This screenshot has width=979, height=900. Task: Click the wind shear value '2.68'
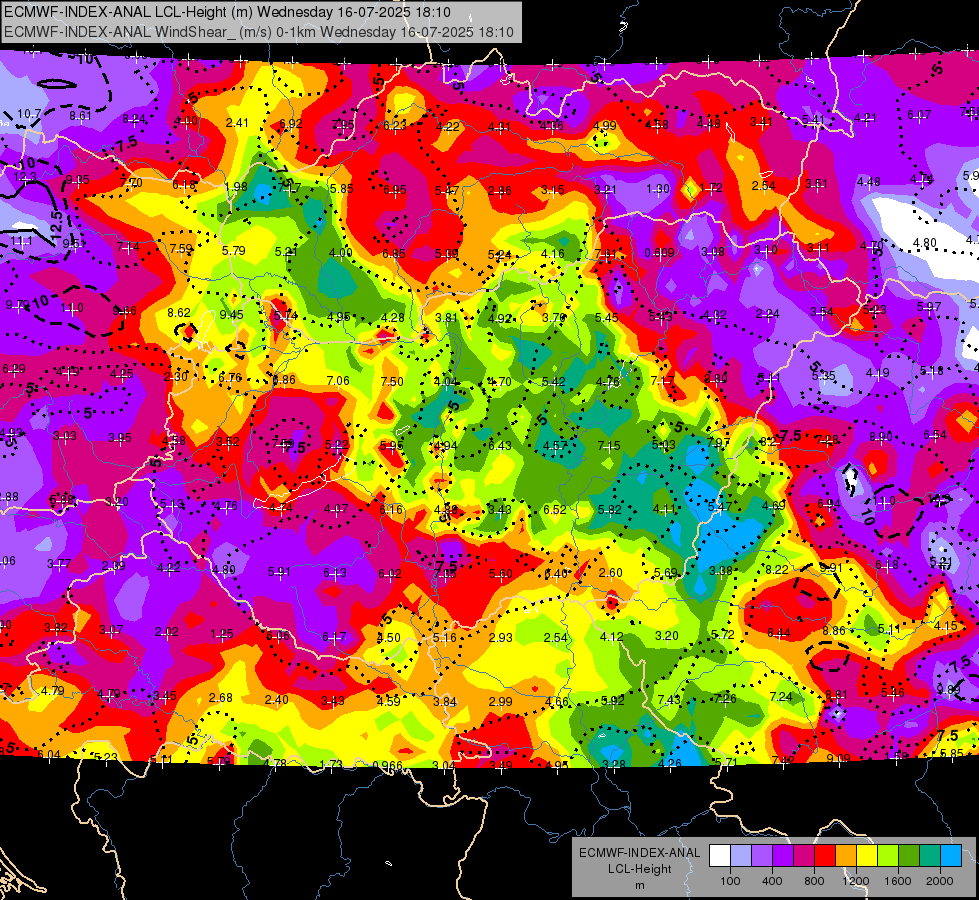click(221, 698)
